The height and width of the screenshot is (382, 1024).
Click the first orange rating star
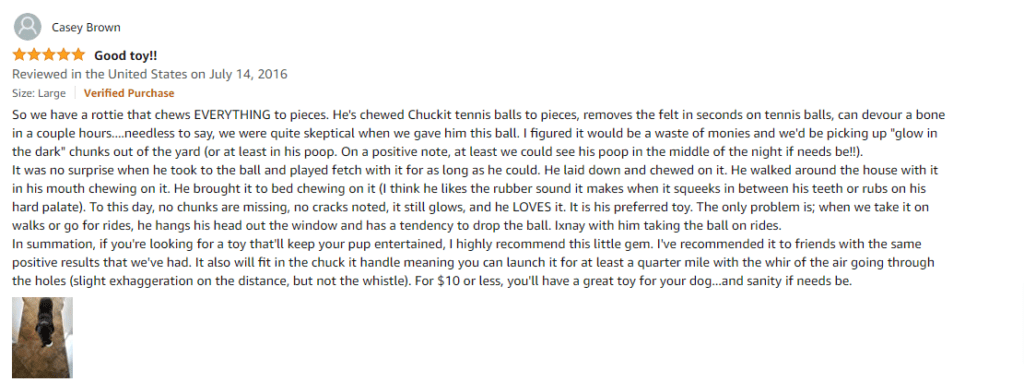tap(19, 54)
